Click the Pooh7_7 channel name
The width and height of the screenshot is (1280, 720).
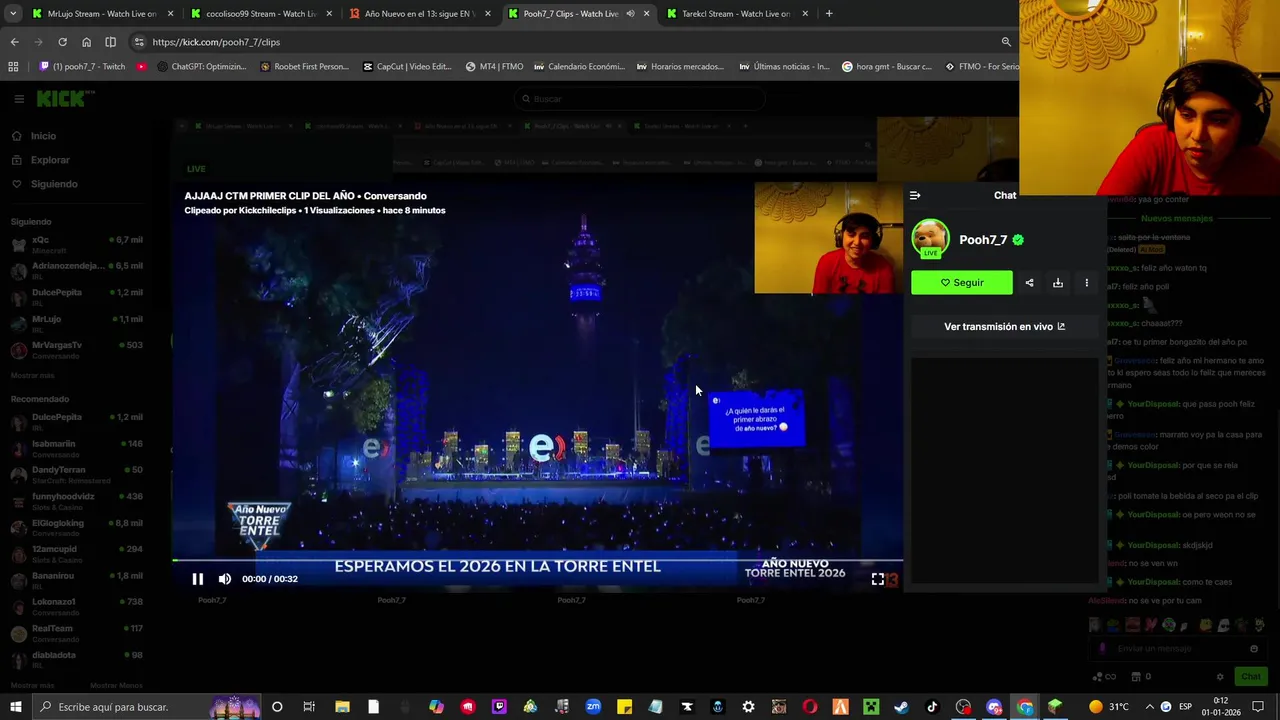(x=983, y=240)
